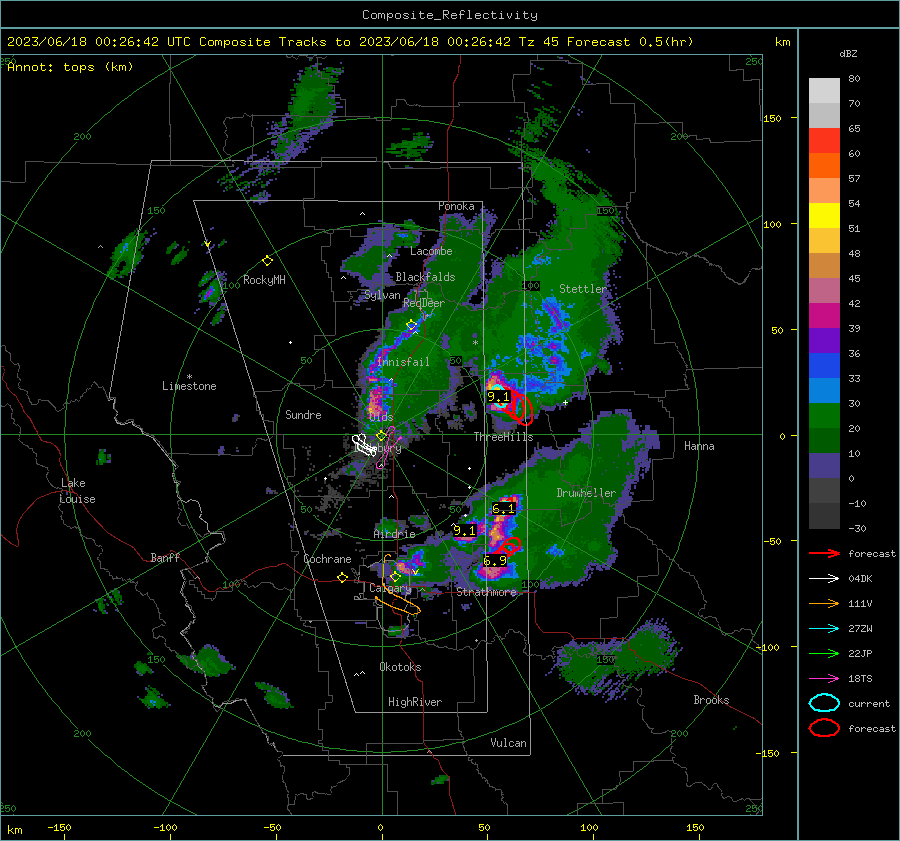Click the Sylvan label
This screenshot has height=841, width=900.
tap(382, 295)
